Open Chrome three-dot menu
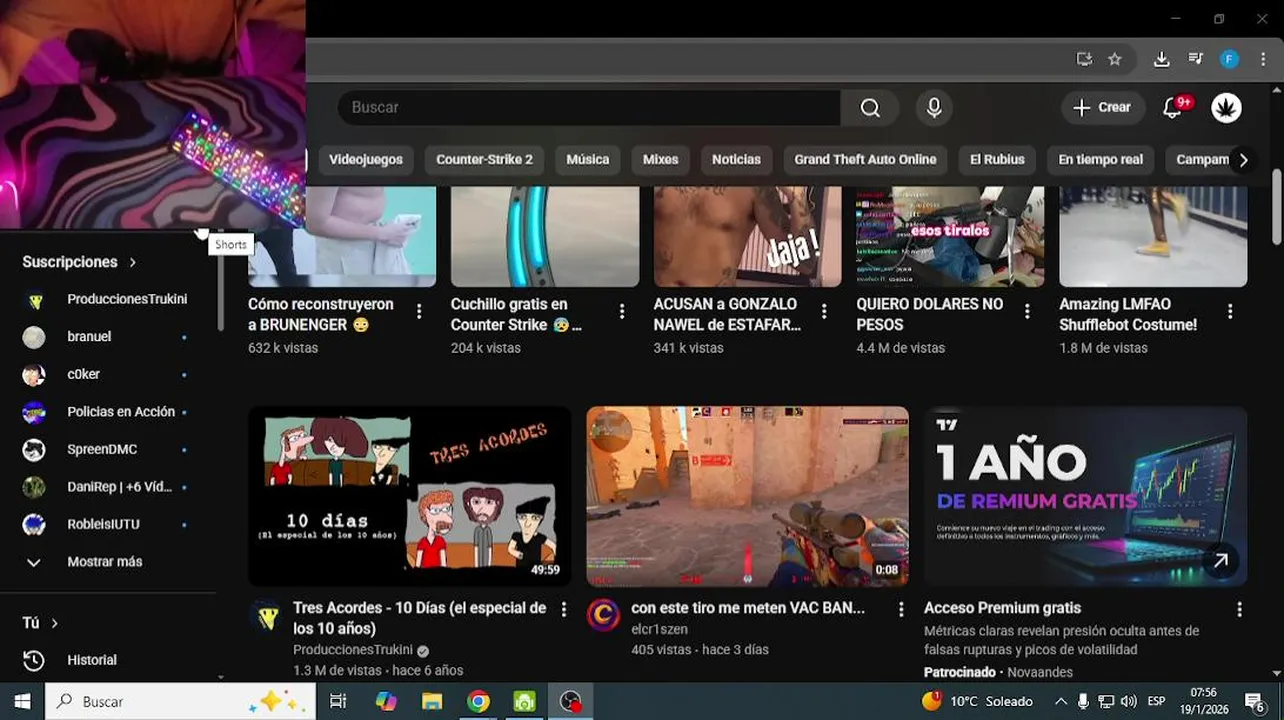Viewport: 1284px width, 720px height. pos(1263,59)
